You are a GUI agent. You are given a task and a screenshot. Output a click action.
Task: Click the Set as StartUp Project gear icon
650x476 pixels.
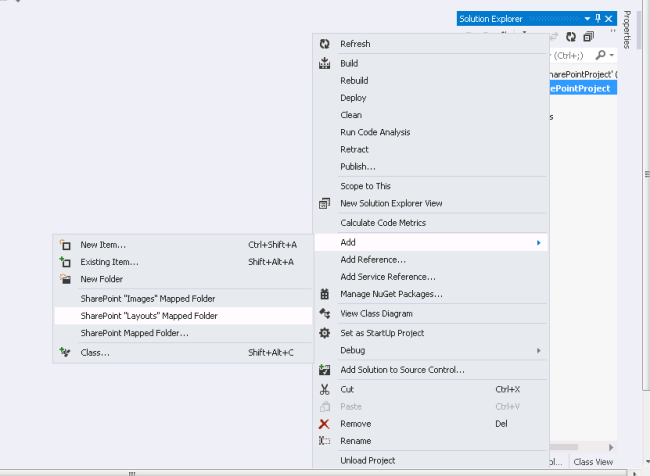point(325,333)
